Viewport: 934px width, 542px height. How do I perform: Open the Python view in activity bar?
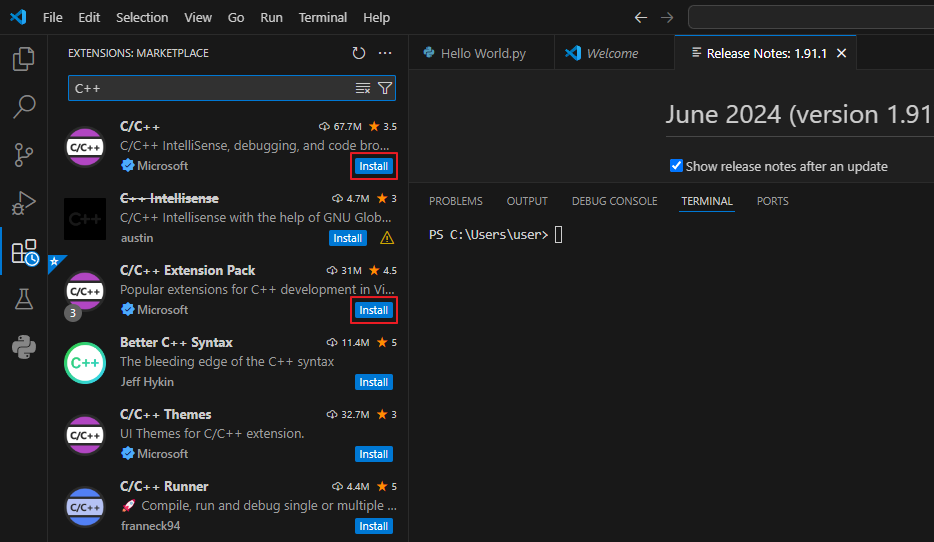(x=24, y=347)
